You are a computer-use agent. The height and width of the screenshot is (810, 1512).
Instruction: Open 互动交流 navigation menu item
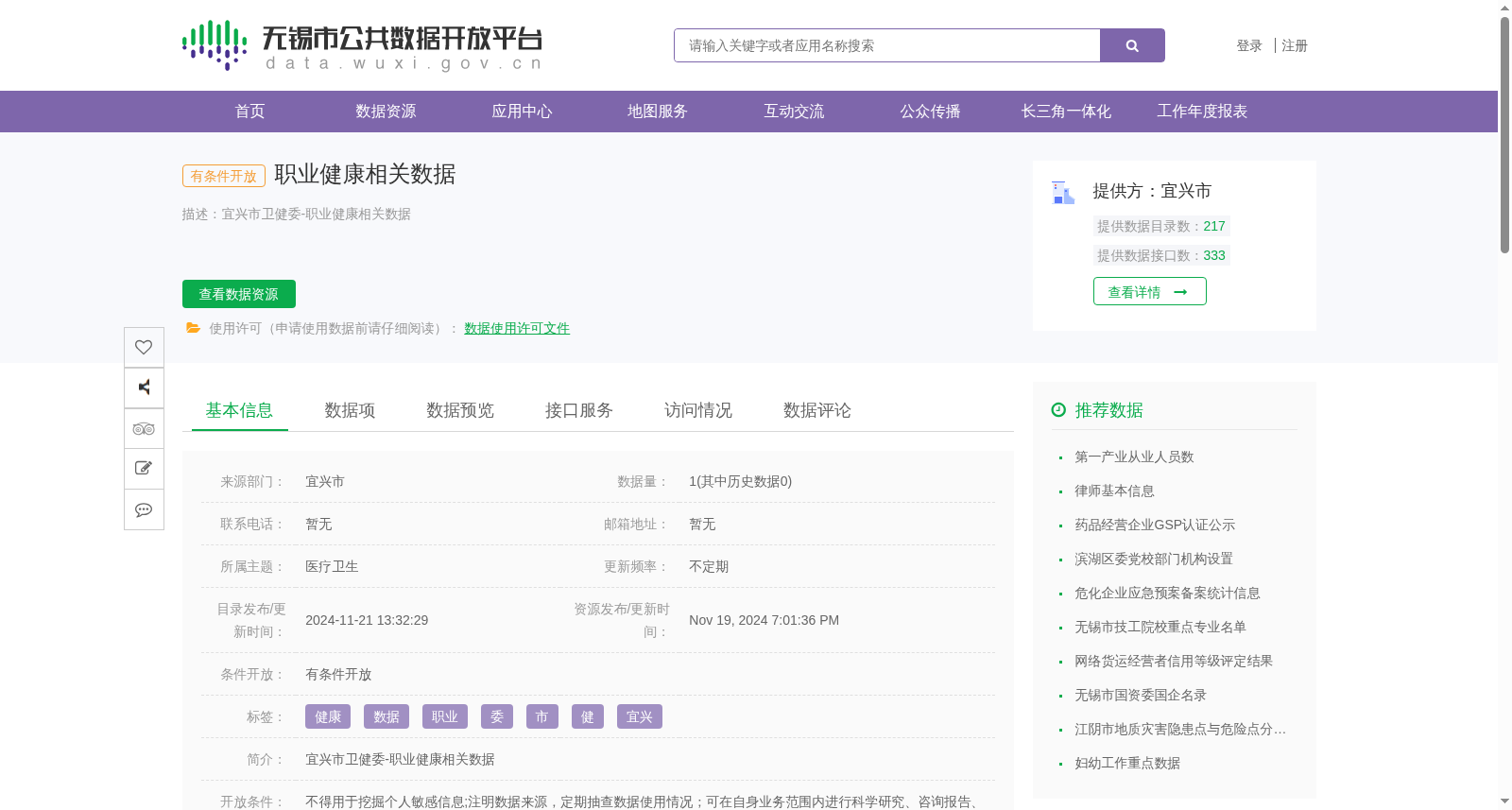794,112
